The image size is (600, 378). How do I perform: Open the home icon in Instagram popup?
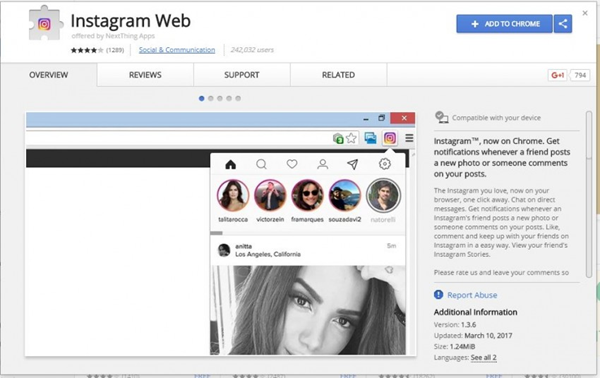click(x=230, y=165)
